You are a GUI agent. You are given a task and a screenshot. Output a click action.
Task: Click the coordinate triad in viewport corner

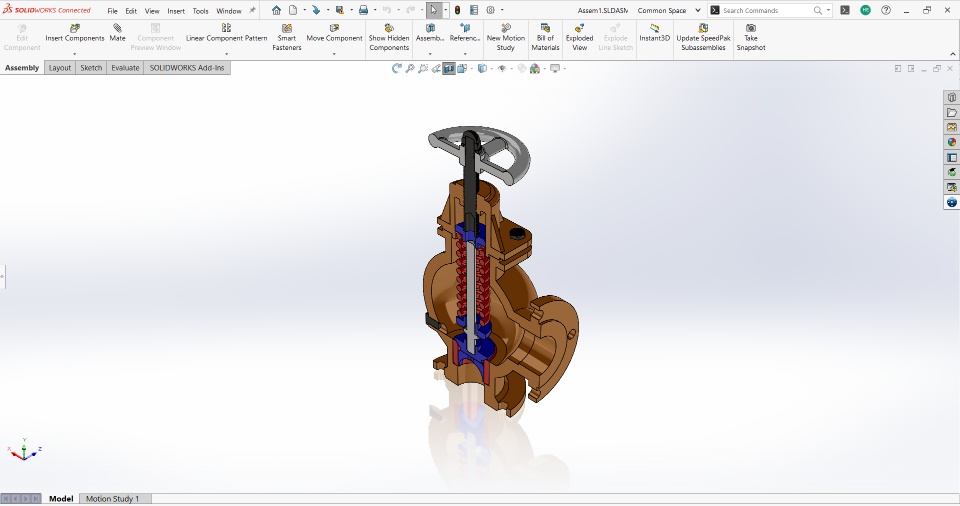coord(24,450)
